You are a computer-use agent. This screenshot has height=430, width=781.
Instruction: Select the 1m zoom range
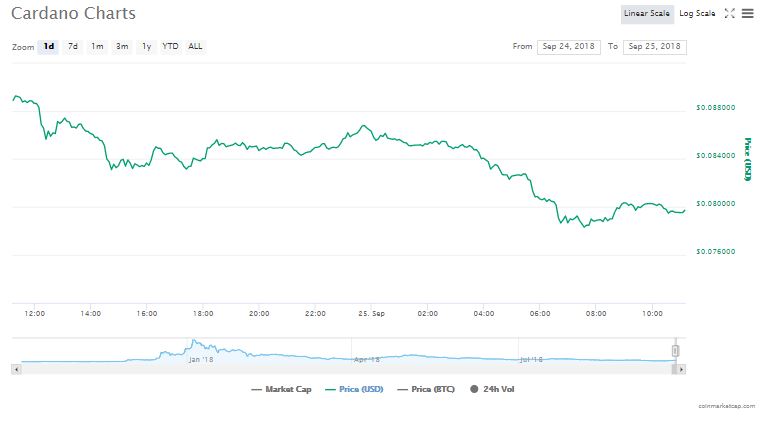coord(97,46)
